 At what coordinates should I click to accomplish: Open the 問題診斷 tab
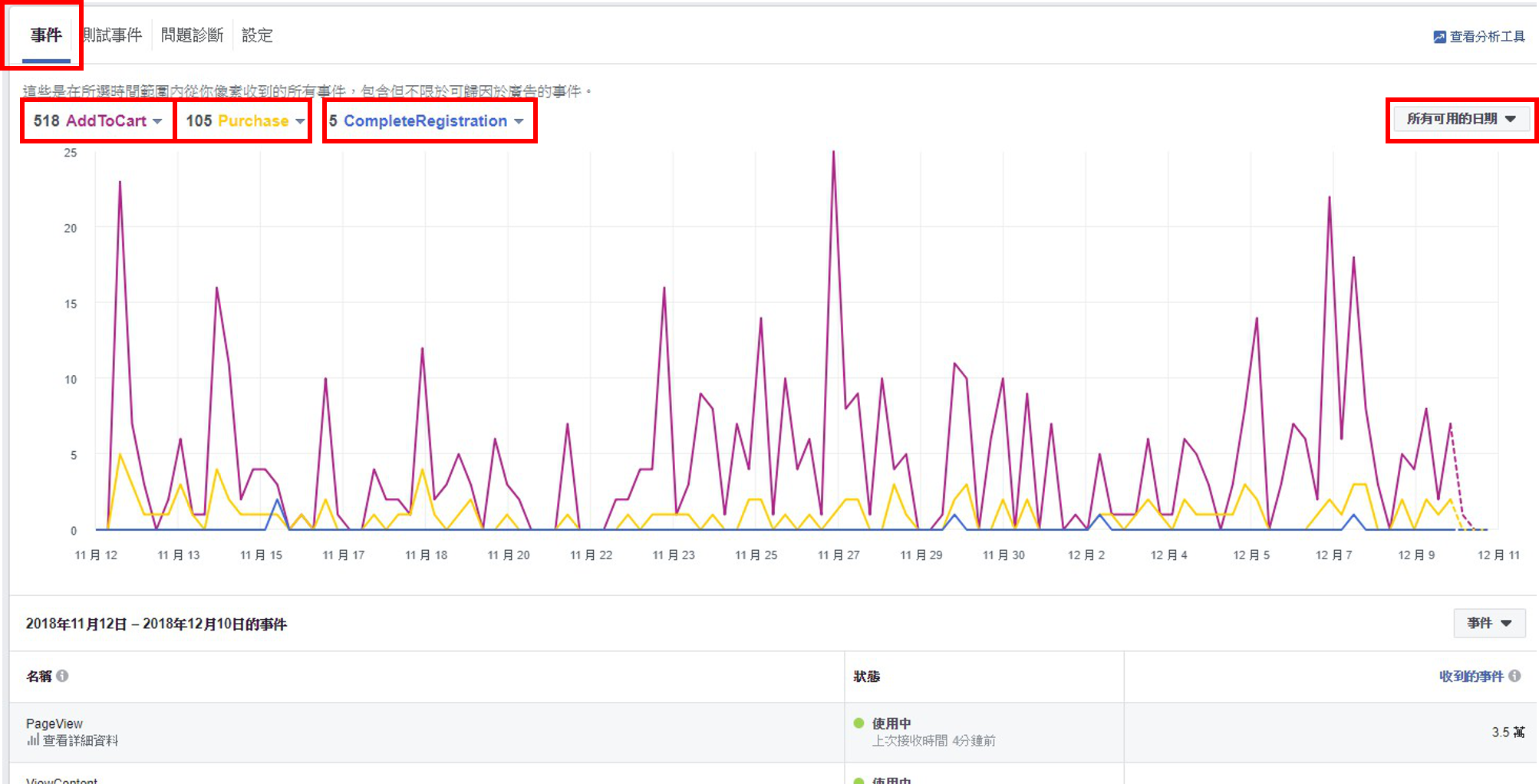[x=192, y=35]
